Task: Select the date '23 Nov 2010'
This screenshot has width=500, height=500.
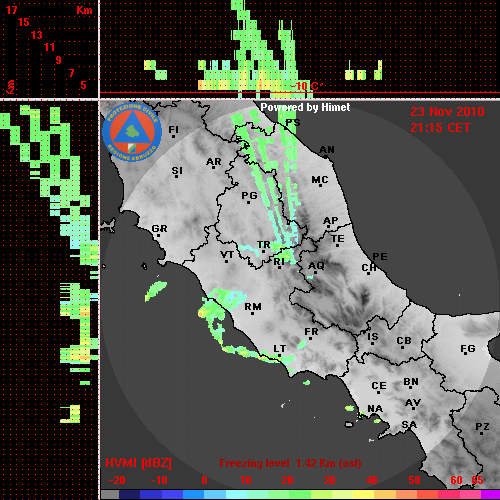Action: [447, 112]
